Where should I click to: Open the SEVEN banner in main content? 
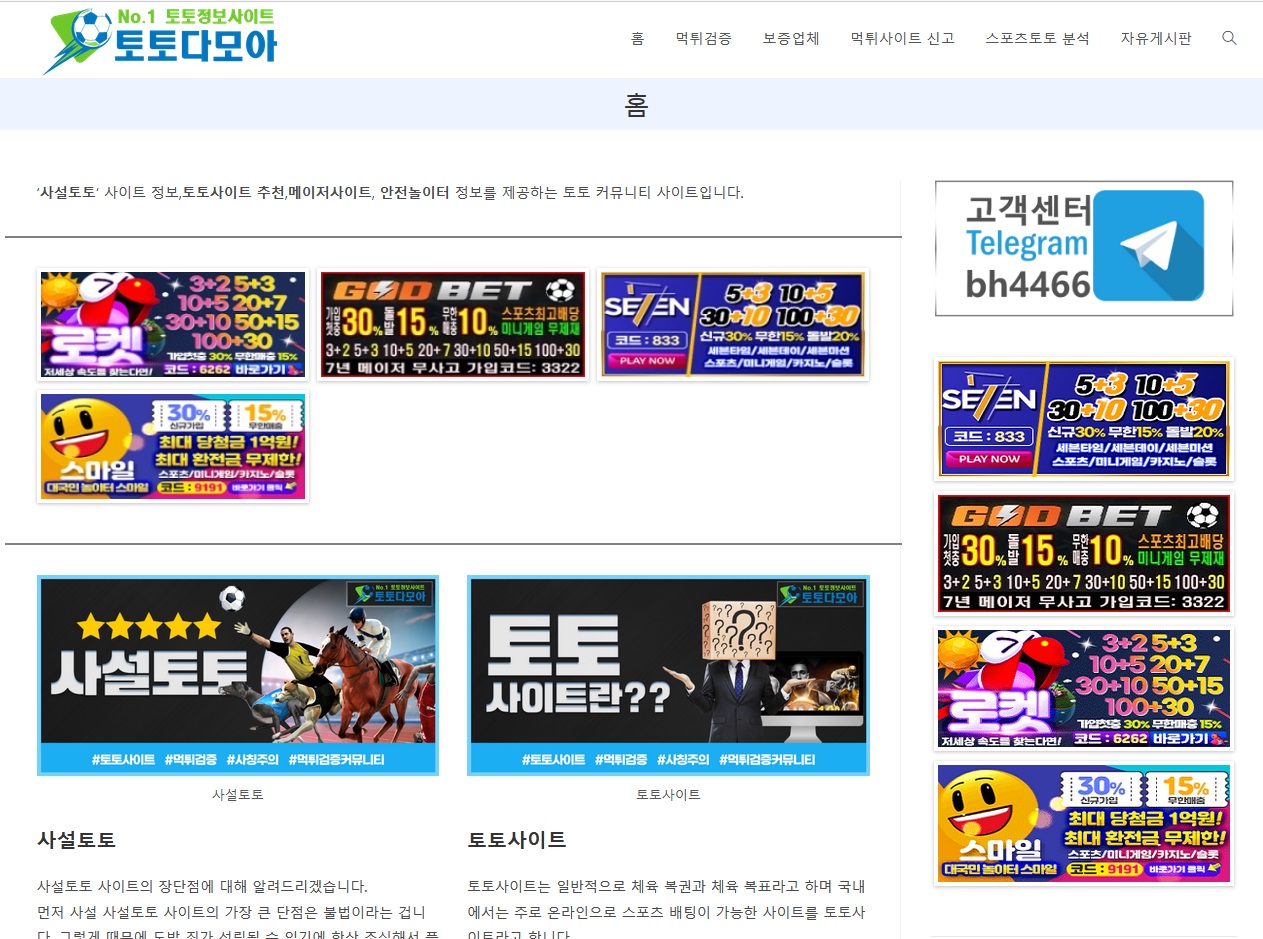[733, 324]
